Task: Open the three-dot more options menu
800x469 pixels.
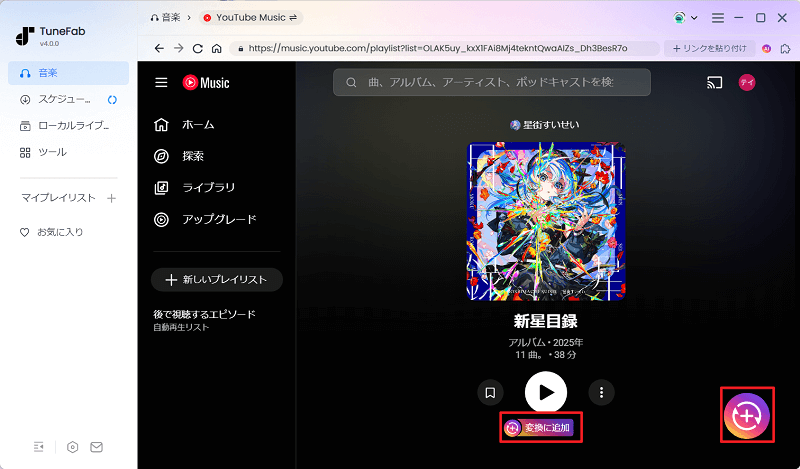Action: [602, 392]
